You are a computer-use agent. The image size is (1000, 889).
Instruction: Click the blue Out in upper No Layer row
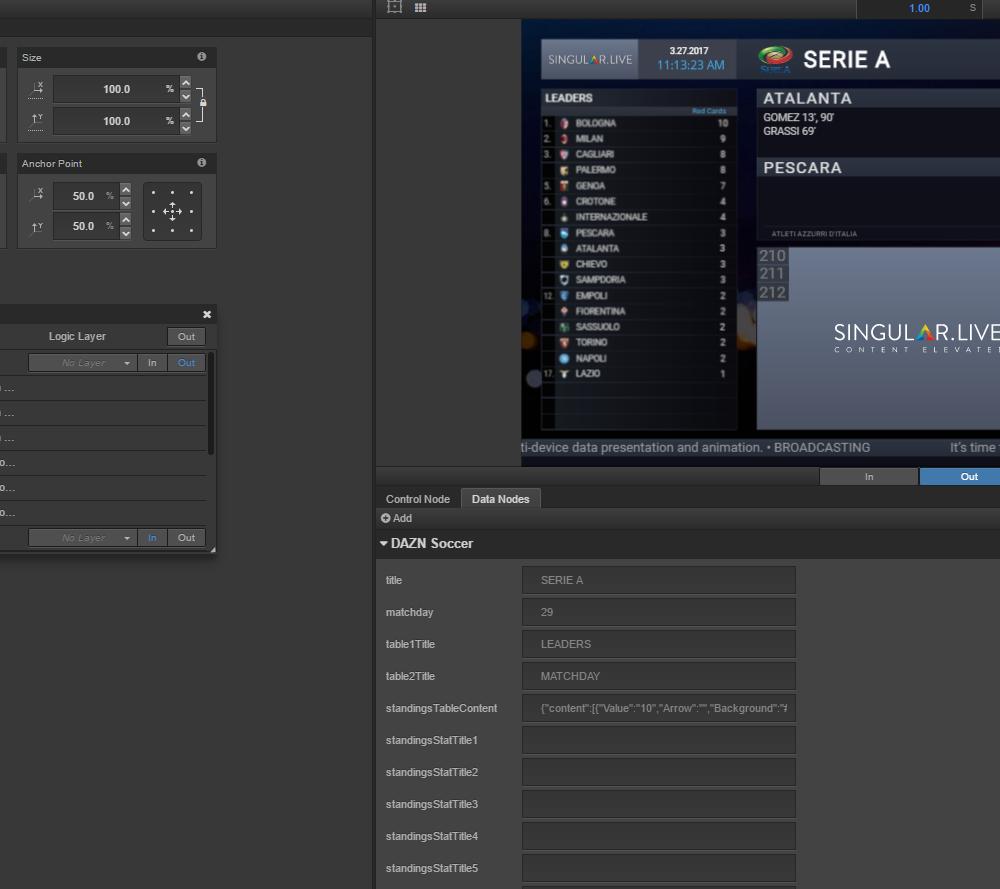(186, 363)
